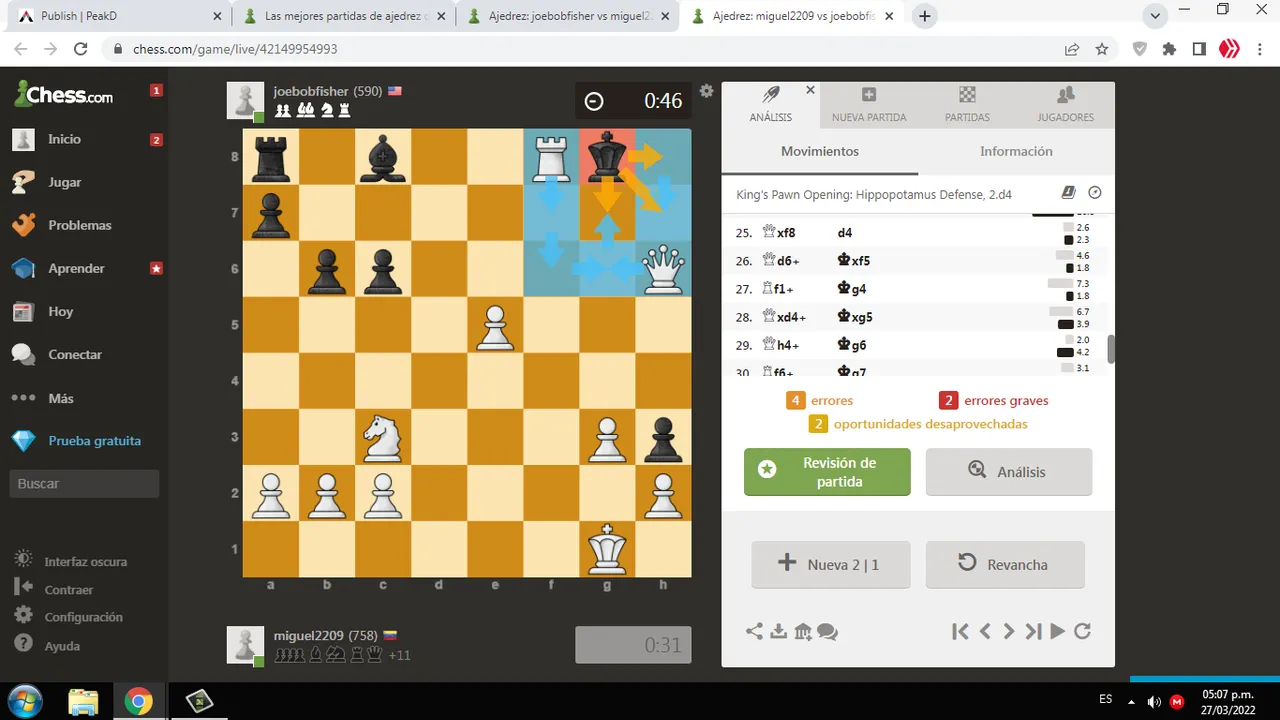The image size is (1280, 720).
Task: Play through moves automatically
Action: click(1057, 631)
